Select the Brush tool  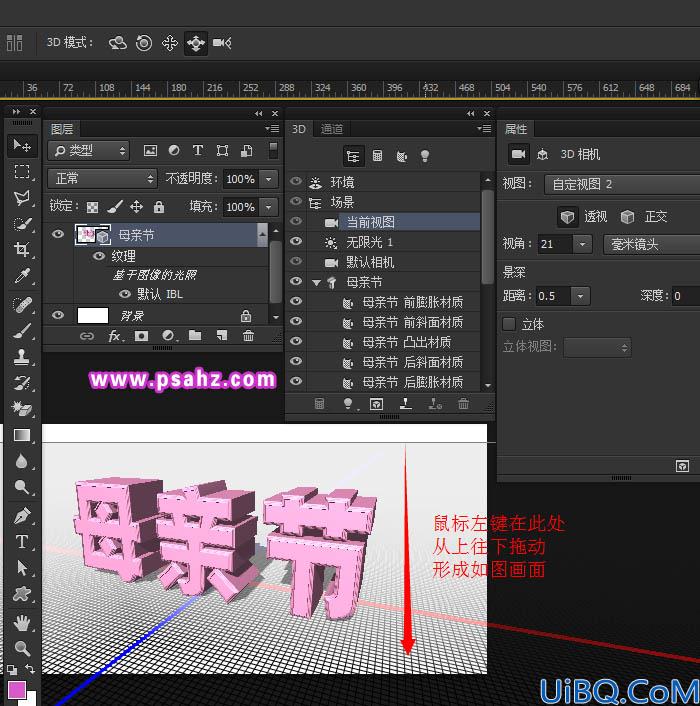(x=22, y=331)
